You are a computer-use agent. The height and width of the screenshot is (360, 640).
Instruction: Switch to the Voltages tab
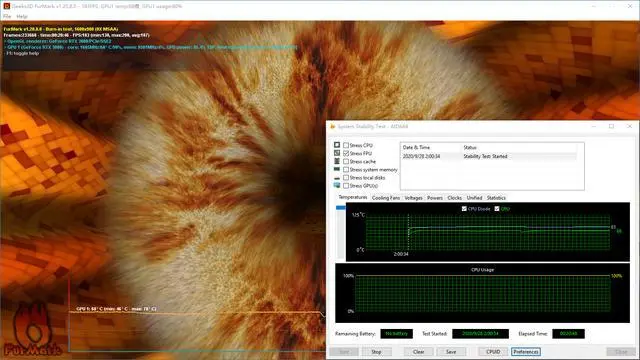(x=413, y=198)
